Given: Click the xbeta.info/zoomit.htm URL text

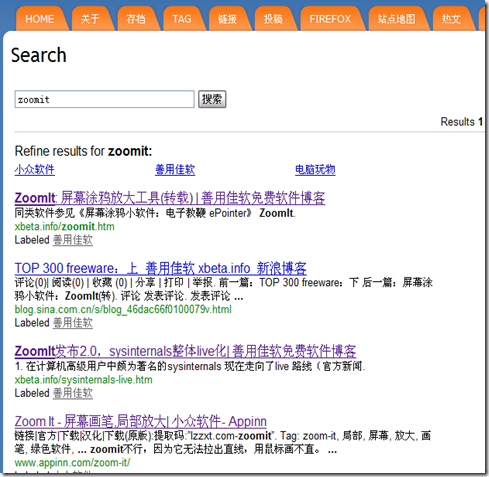Looking at the screenshot, I should pos(65,227).
